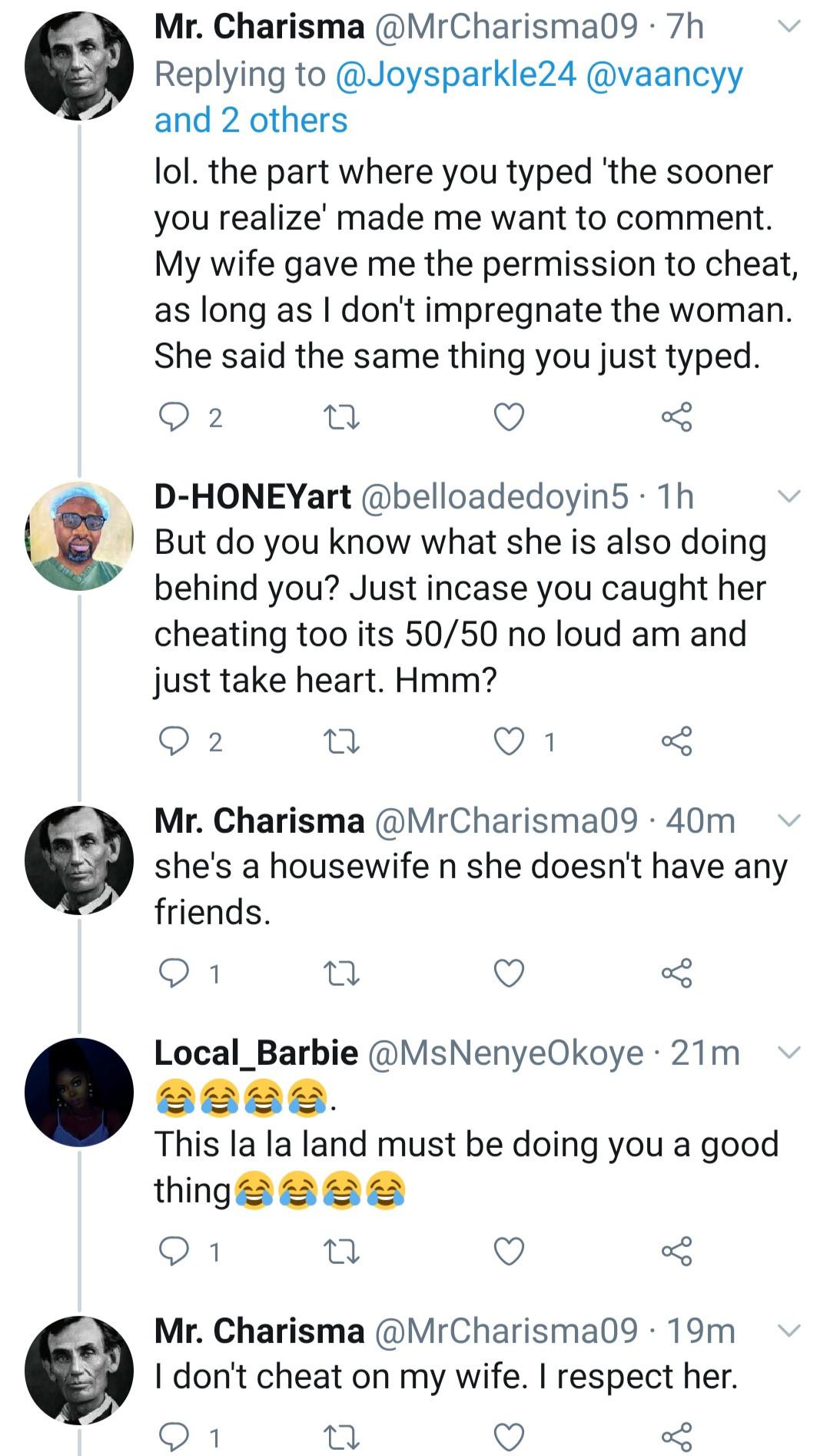Like Mr. Charisma's 7h tweet
Screen dimensions: 830x1456
tap(509, 417)
